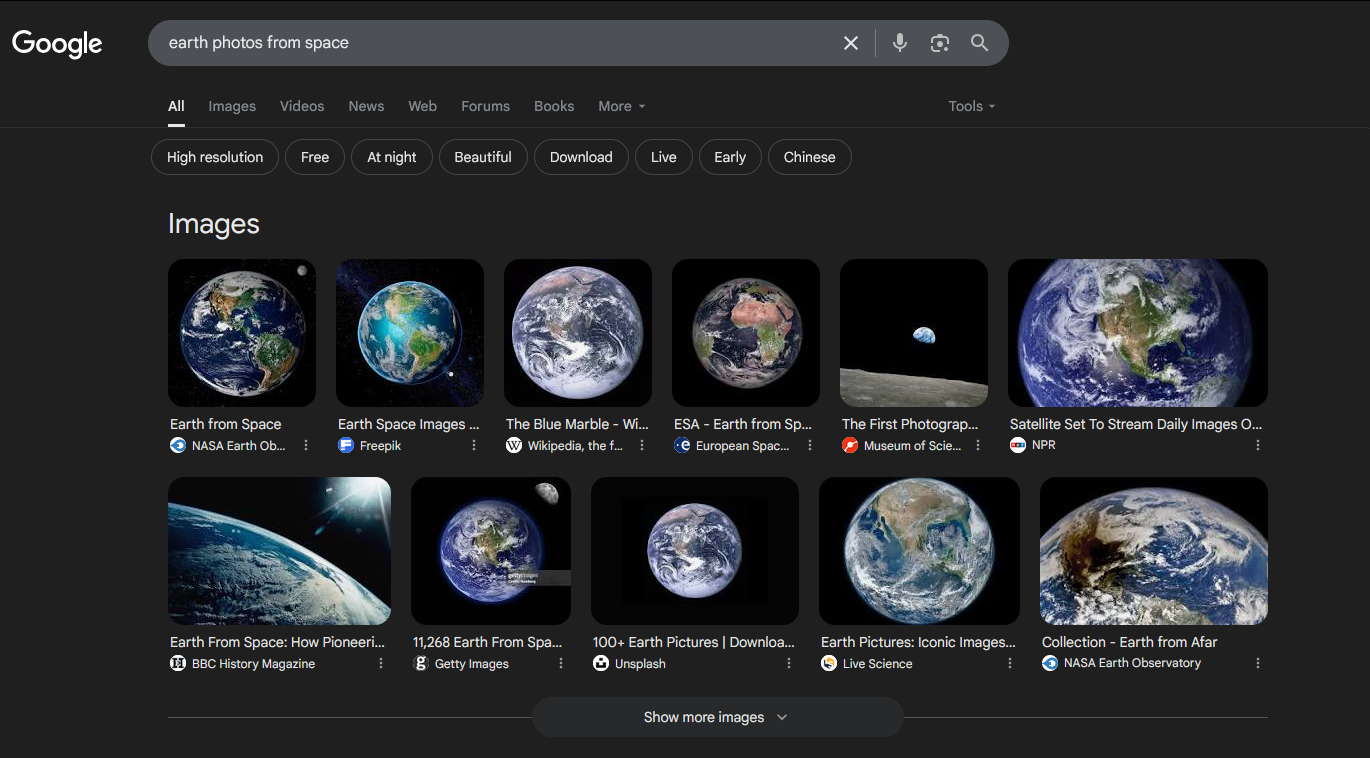
Task: Open three-dot menu for Freepik result
Action: click(474, 446)
